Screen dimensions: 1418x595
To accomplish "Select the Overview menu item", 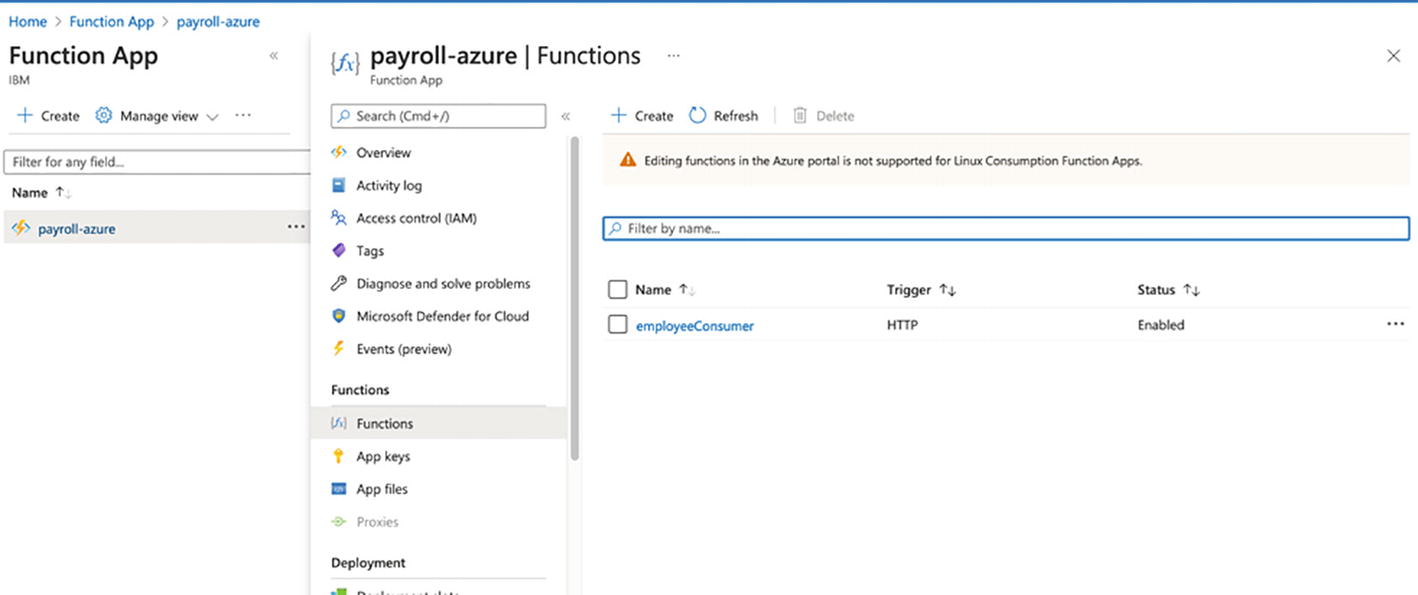I will pos(383,153).
